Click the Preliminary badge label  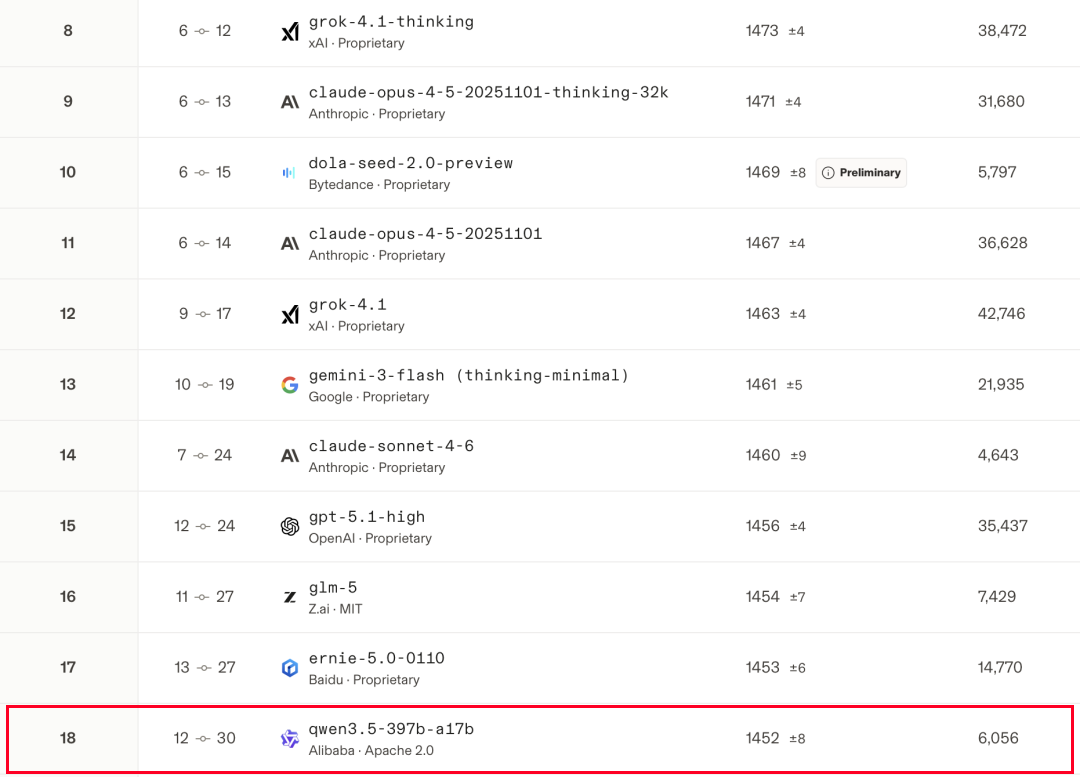coord(870,173)
